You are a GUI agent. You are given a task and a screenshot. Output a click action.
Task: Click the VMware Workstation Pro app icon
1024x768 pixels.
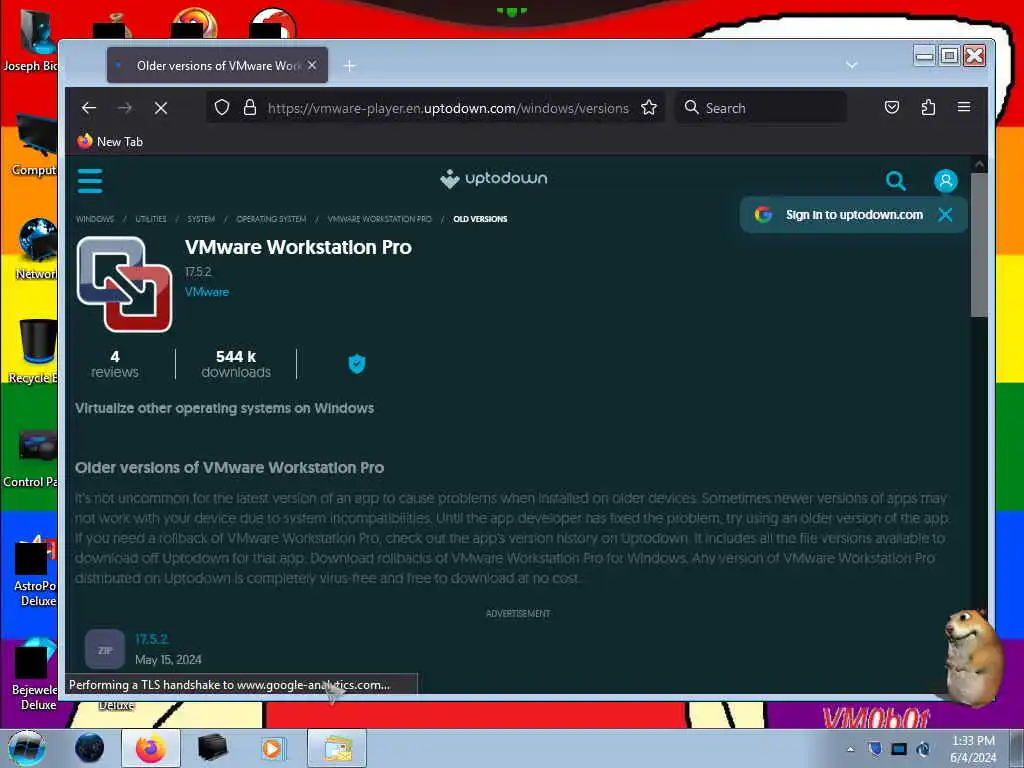pyautogui.click(x=124, y=284)
